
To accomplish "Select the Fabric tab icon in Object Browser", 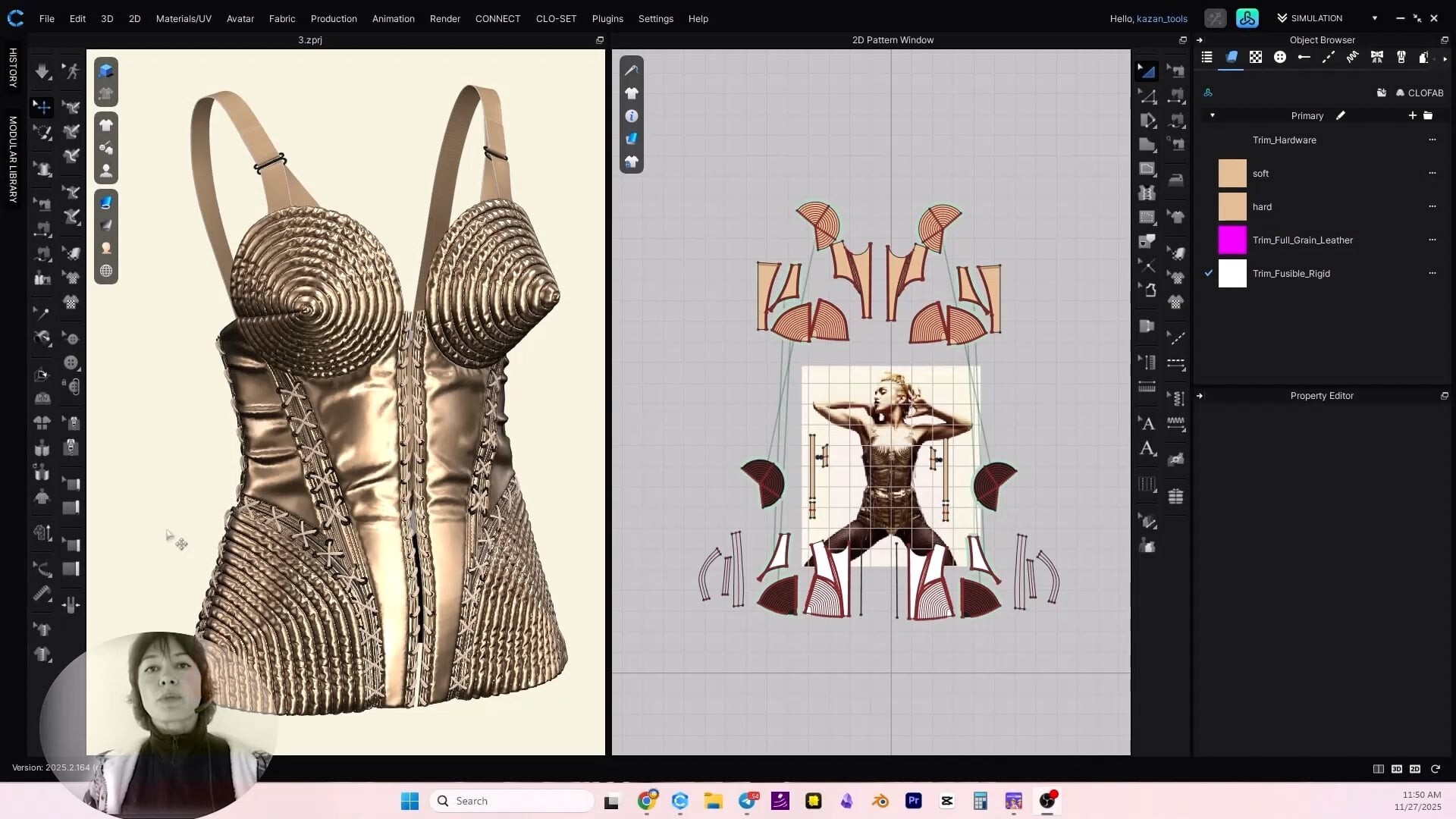I will [1231, 57].
